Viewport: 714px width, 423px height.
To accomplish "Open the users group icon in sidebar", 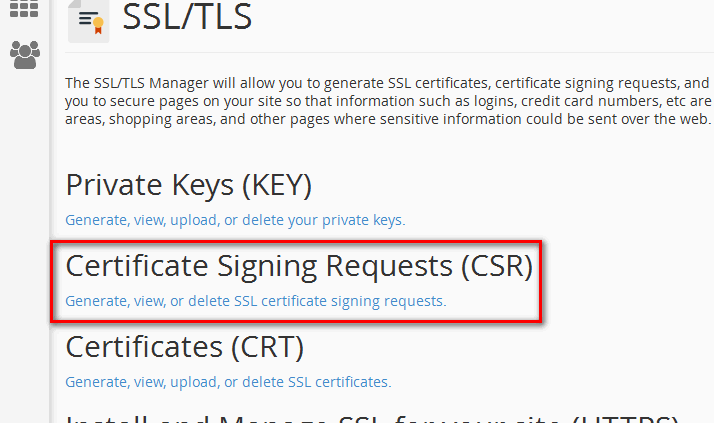I will [x=24, y=55].
